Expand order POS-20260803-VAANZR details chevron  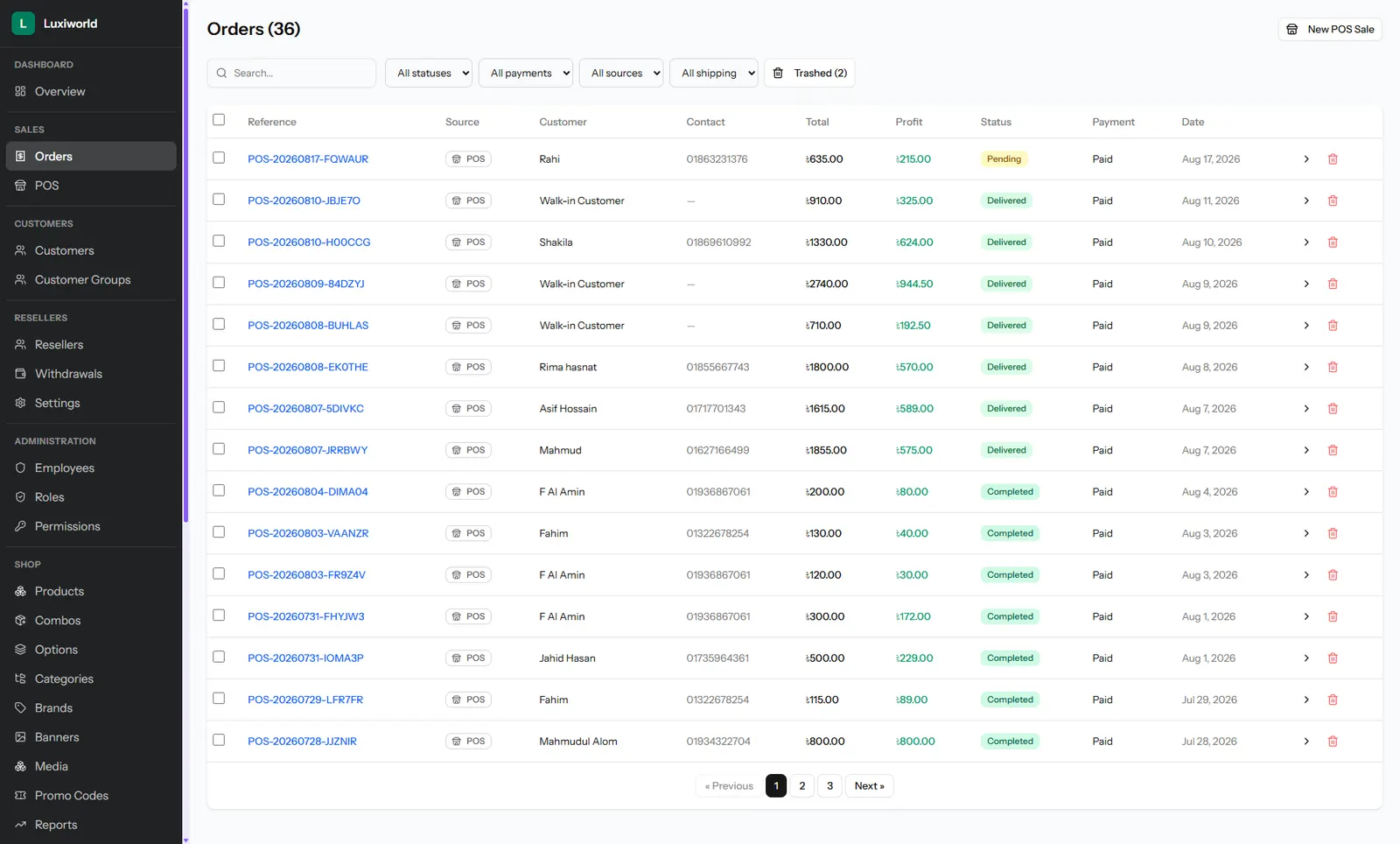[1306, 533]
